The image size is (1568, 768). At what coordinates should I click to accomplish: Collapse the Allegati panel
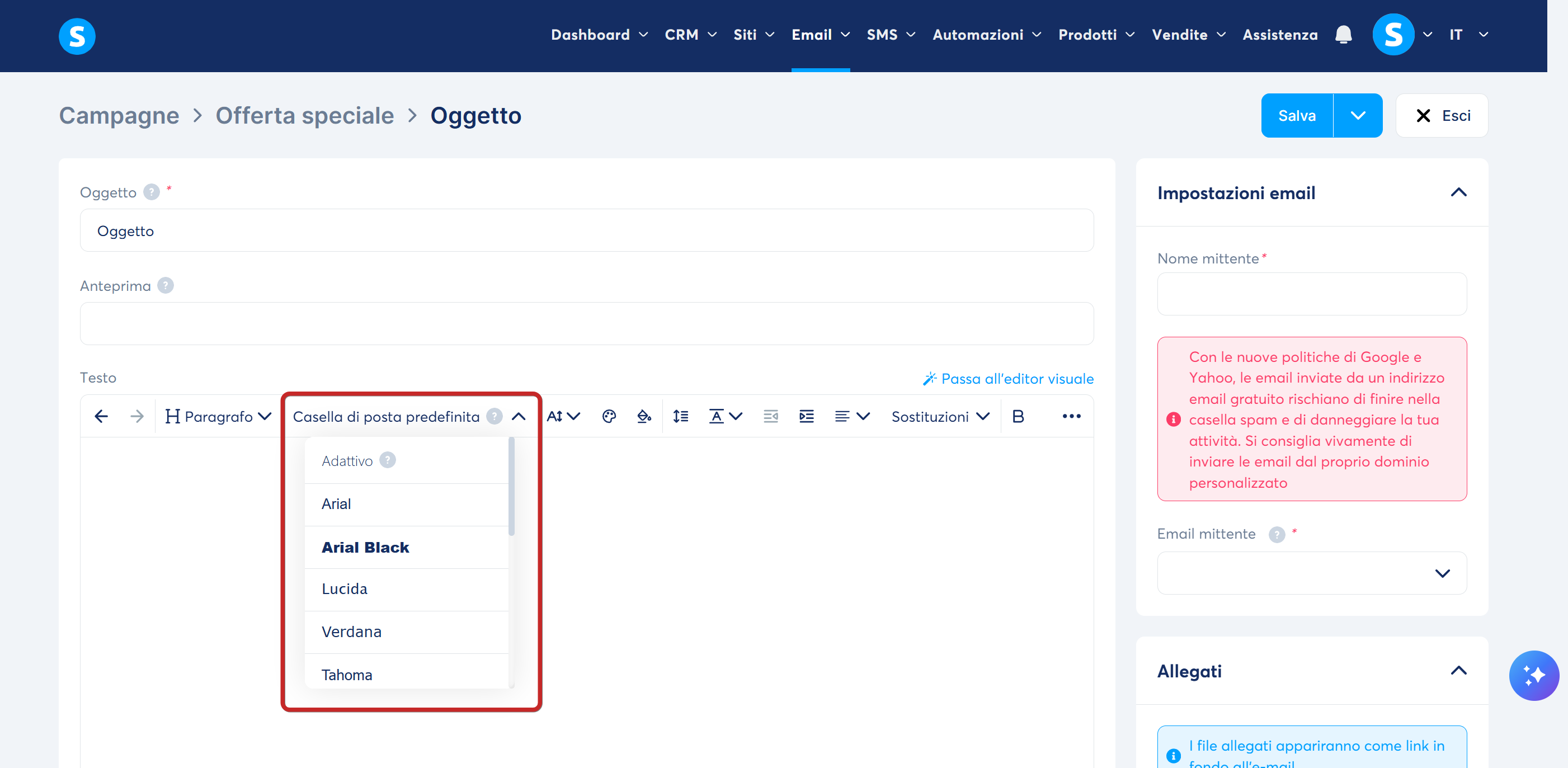pos(1458,671)
